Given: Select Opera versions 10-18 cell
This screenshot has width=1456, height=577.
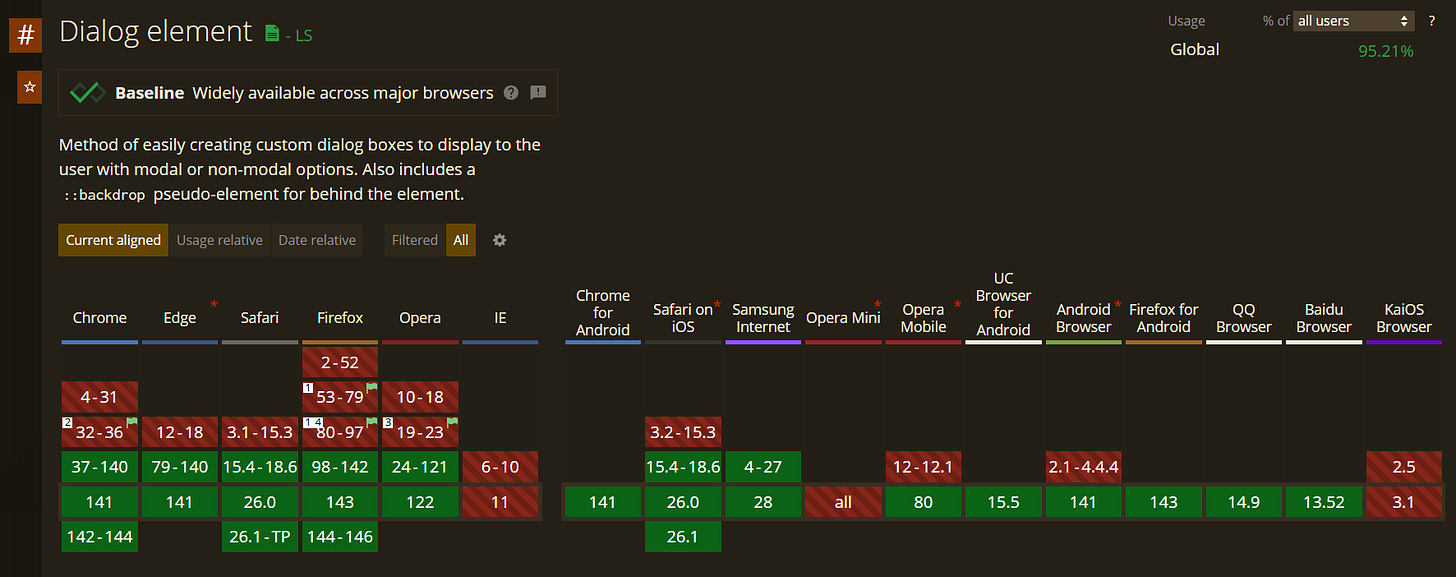Looking at the screenshot, I should [x=420, y=397].
